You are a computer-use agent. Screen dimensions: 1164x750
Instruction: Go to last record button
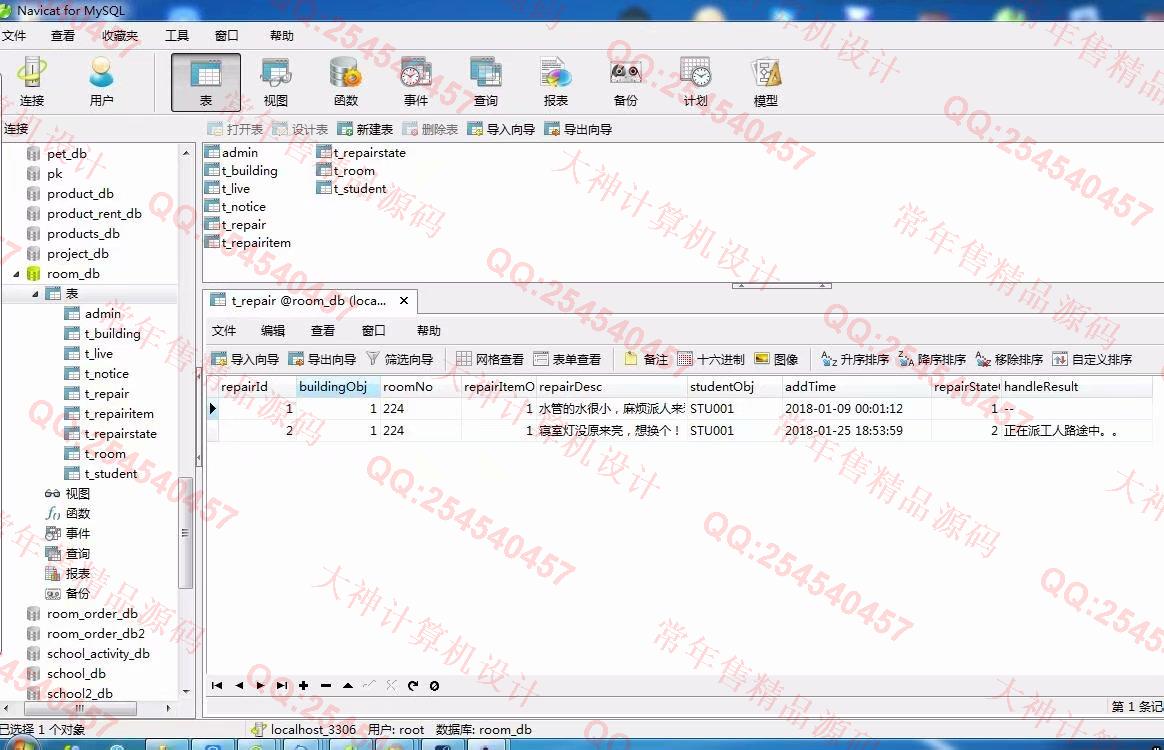[282, 685]
